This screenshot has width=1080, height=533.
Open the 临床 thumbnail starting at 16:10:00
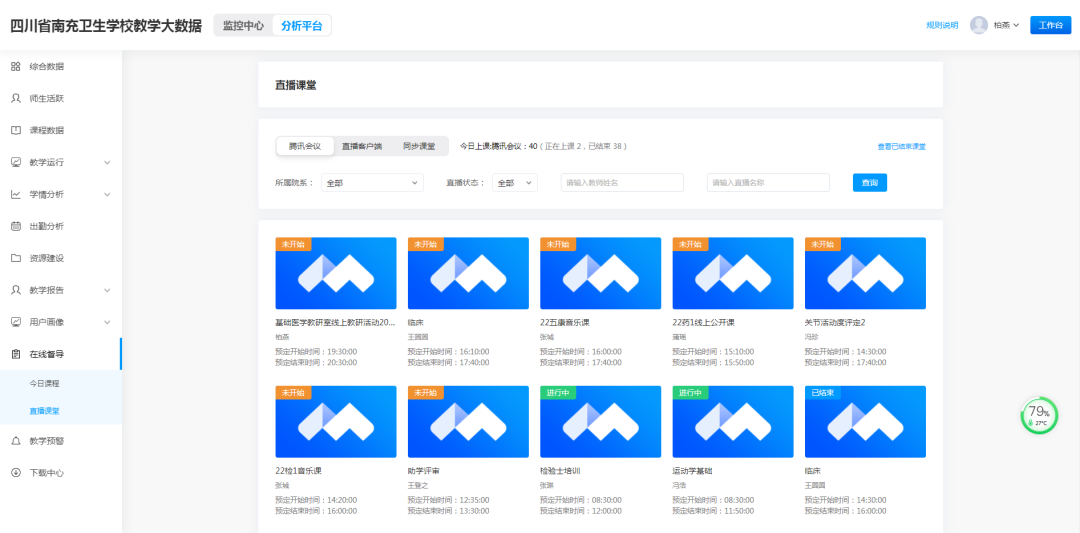[468, 273]
